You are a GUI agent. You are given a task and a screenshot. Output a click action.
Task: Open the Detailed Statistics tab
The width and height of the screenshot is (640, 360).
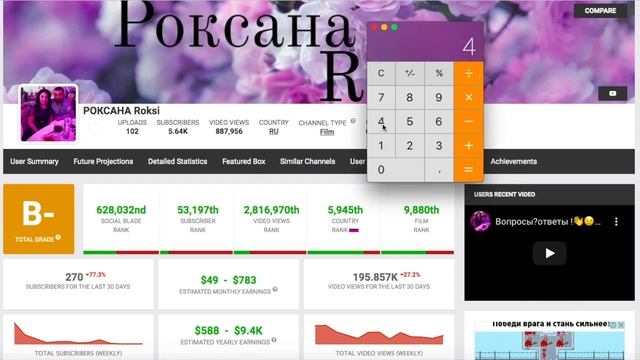[178, 161]
